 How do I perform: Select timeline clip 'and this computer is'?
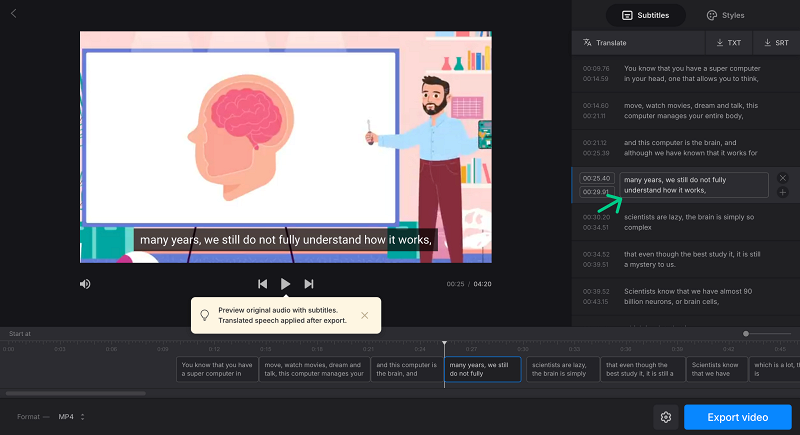(x=407, y=369)
